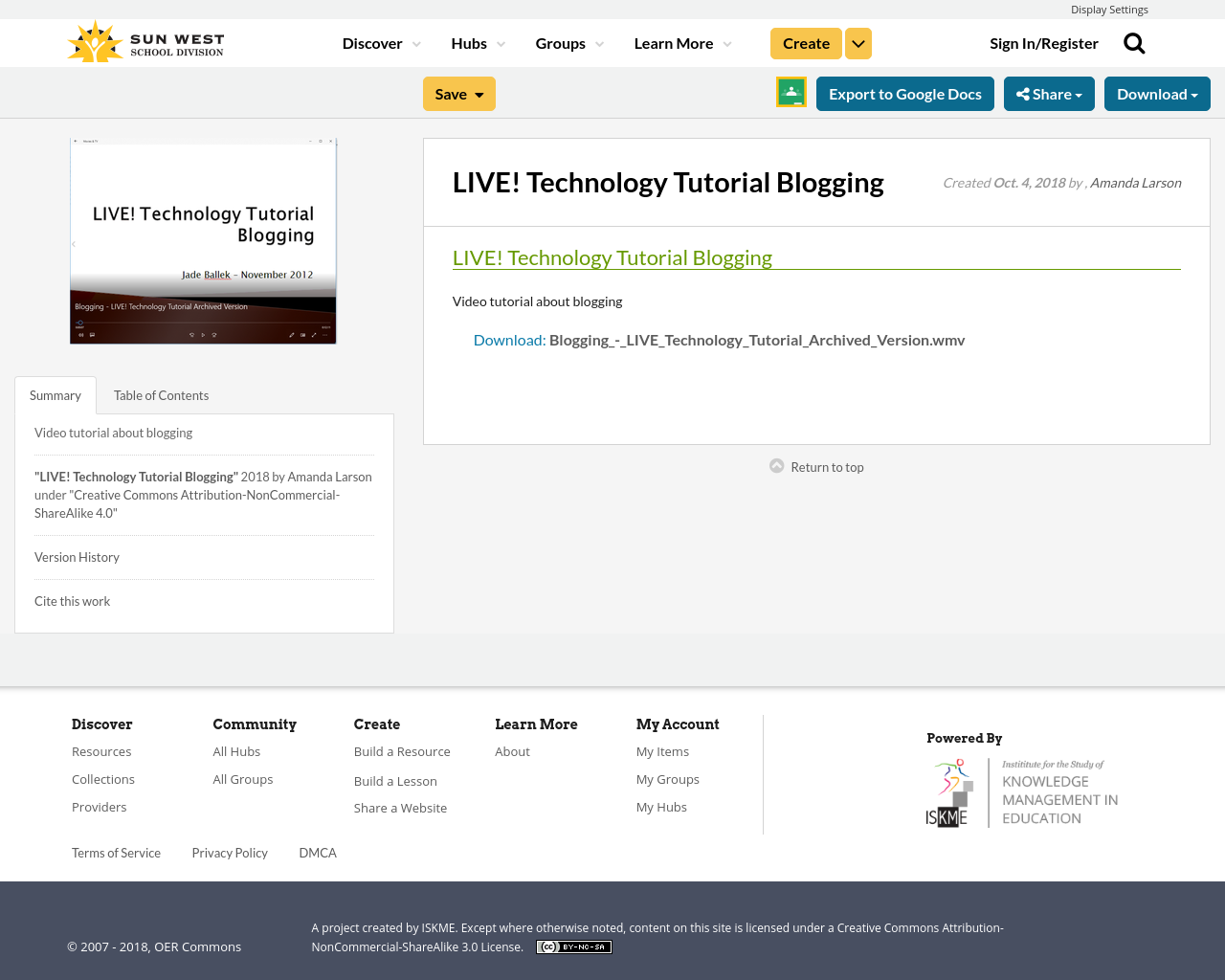The width and height of the screenshot is (1225, 980).
Task: Select the Summary tab
Action: point(56,395)
